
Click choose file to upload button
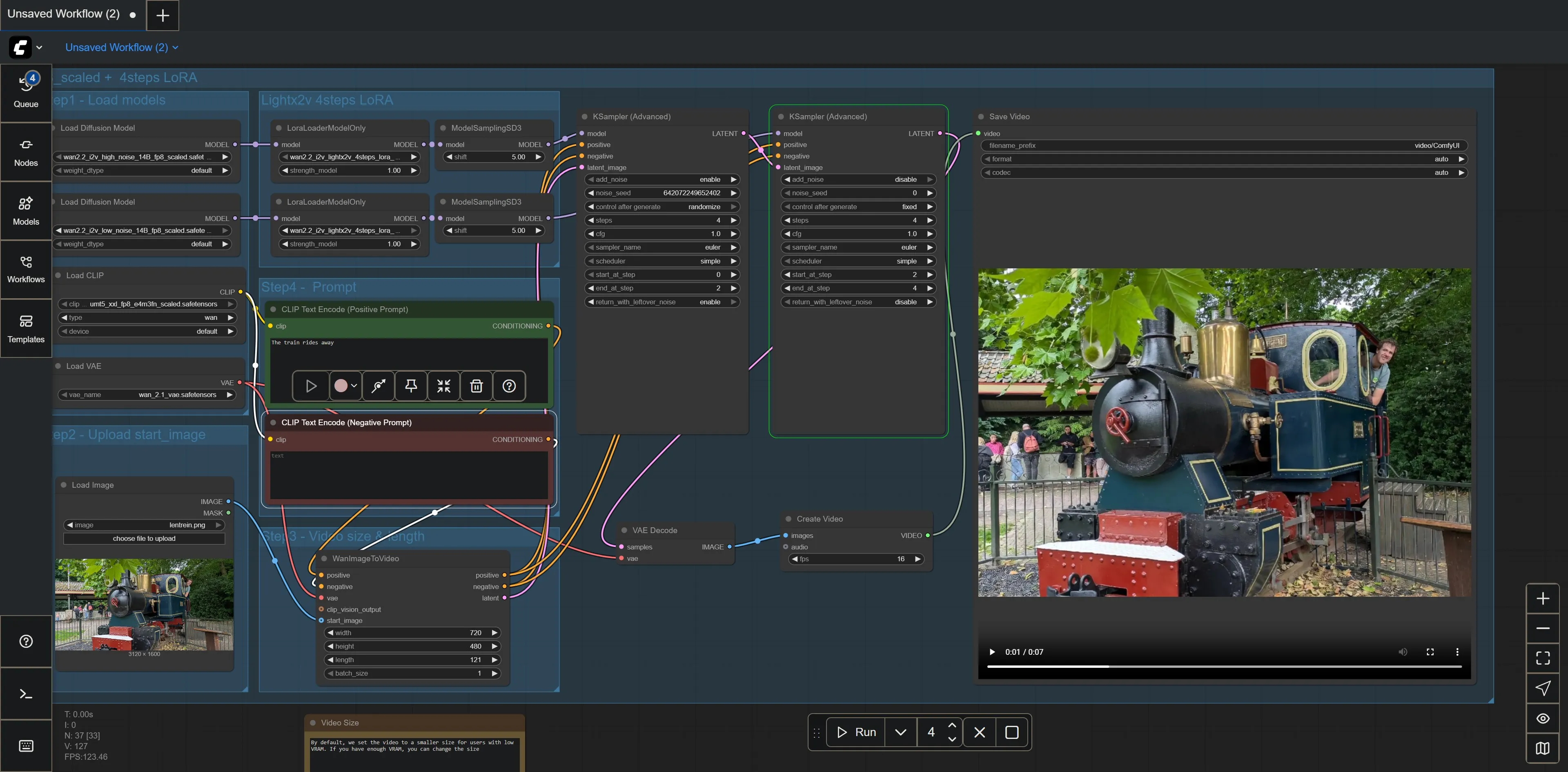144,539
